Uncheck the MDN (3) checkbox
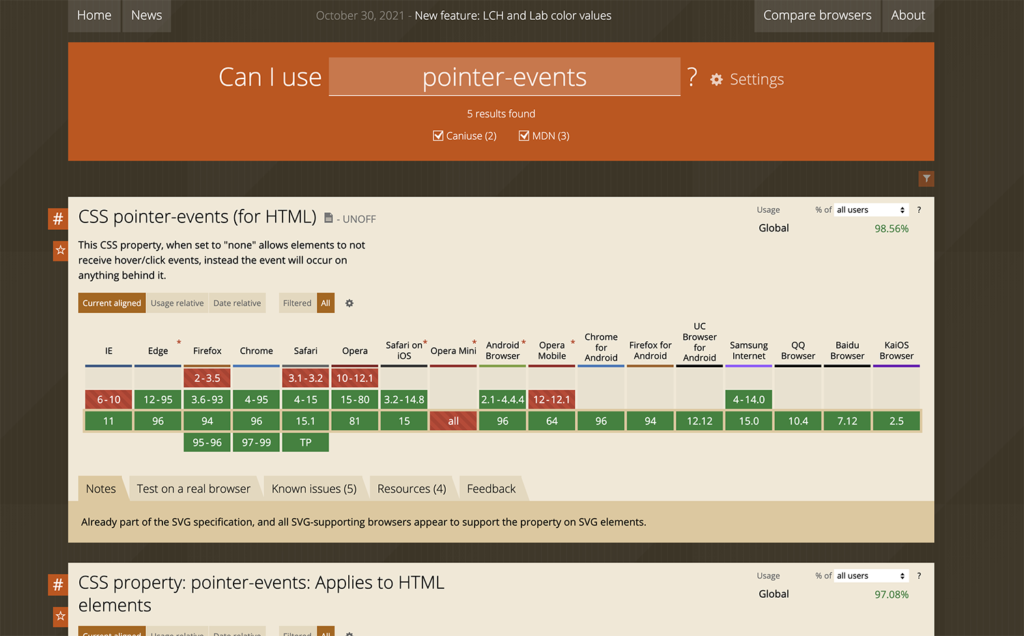Image resolution: width=1024 pixels, height=636 pixels. click(x=522, y=135)
